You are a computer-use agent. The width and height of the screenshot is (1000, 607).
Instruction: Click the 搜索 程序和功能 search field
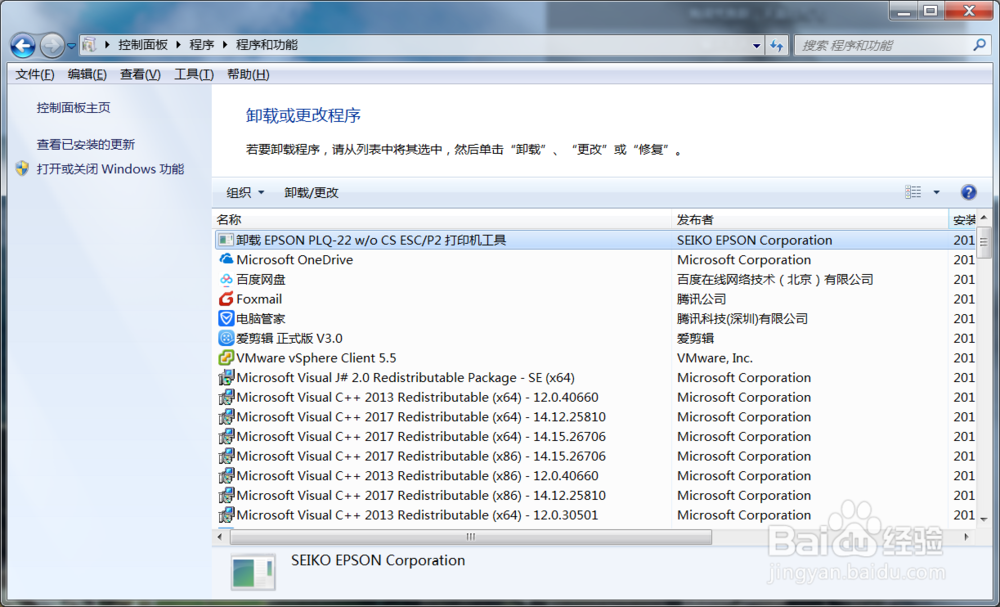(x=883, y=45)
